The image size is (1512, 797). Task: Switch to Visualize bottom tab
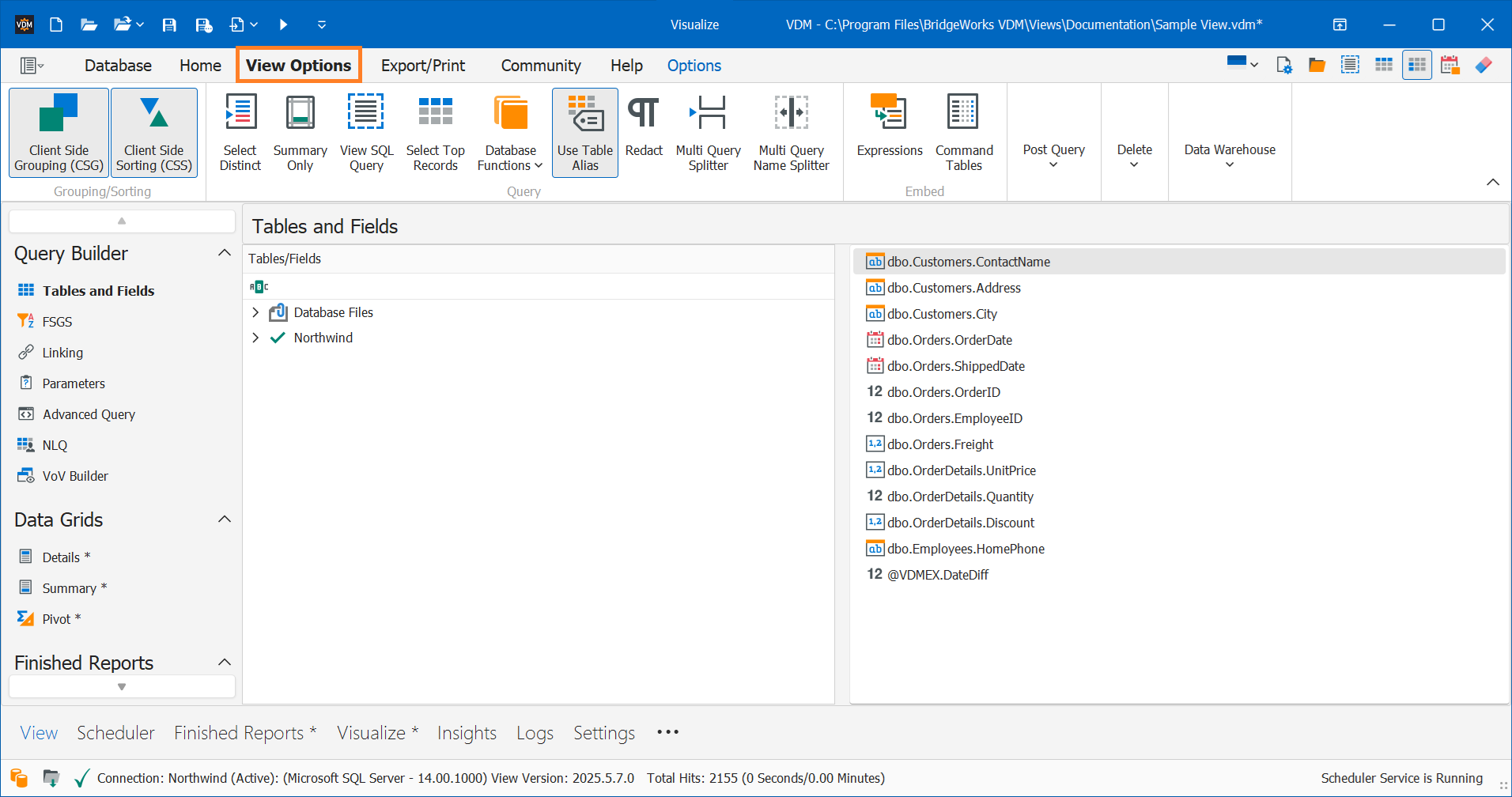coord(377,733)
